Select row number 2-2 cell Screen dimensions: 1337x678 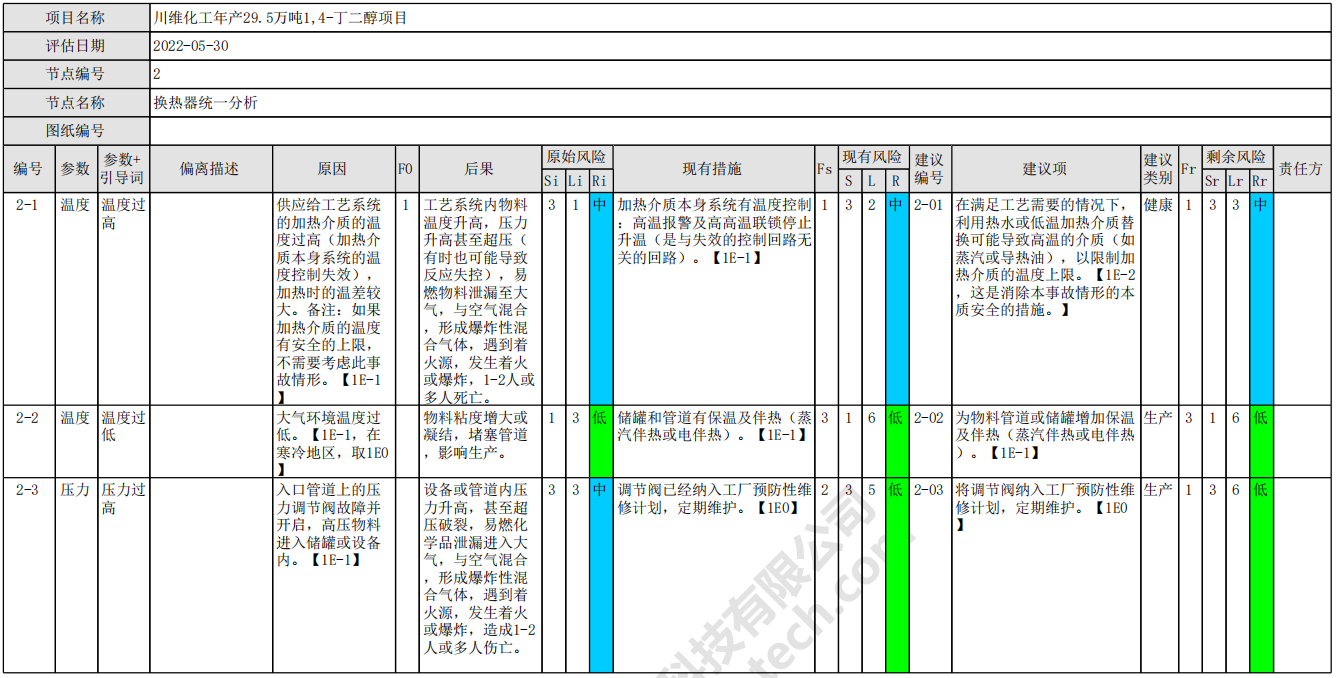click(x=28, y=441)
